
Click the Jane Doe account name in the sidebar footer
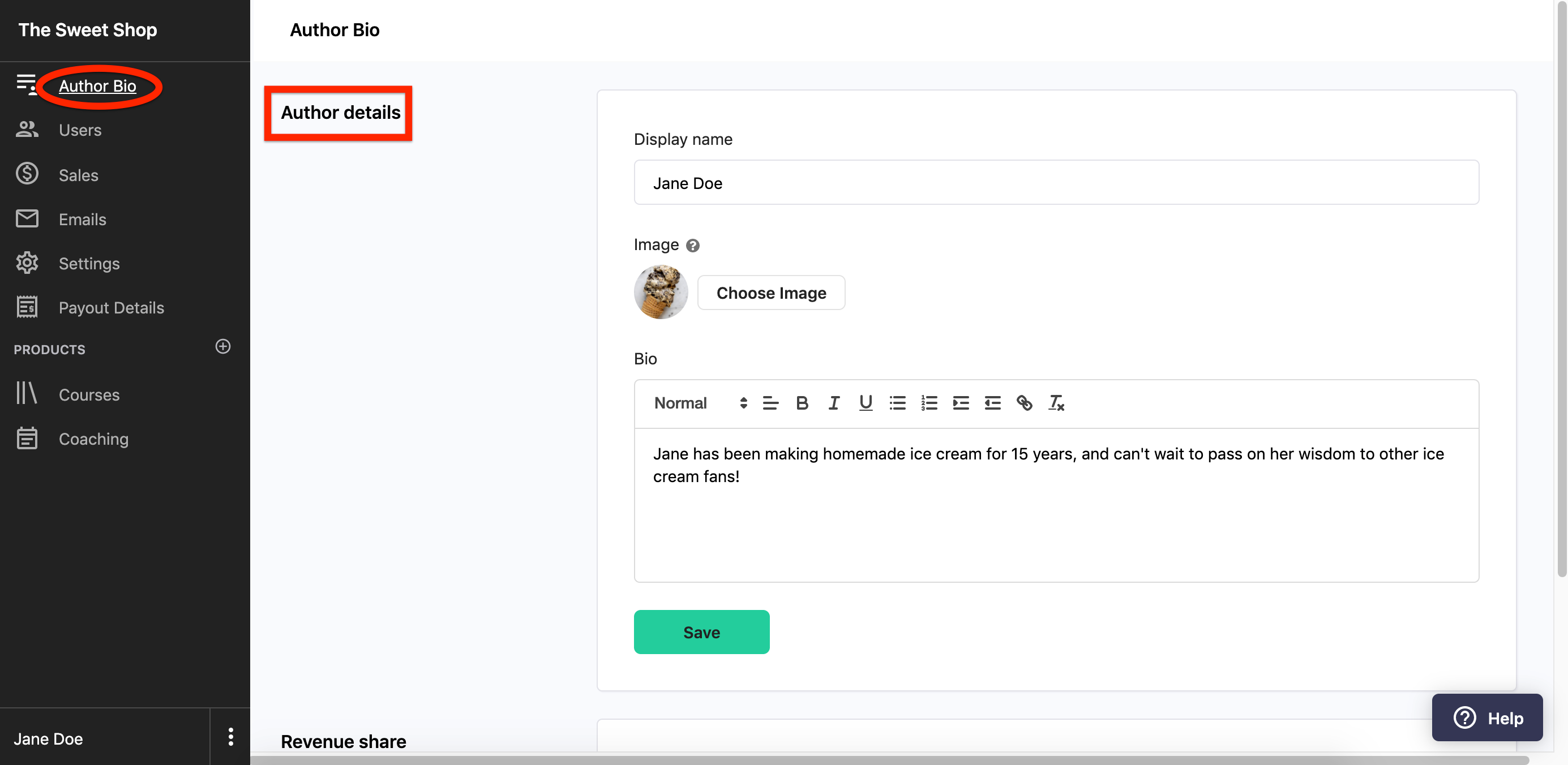(x=48, y=738)
